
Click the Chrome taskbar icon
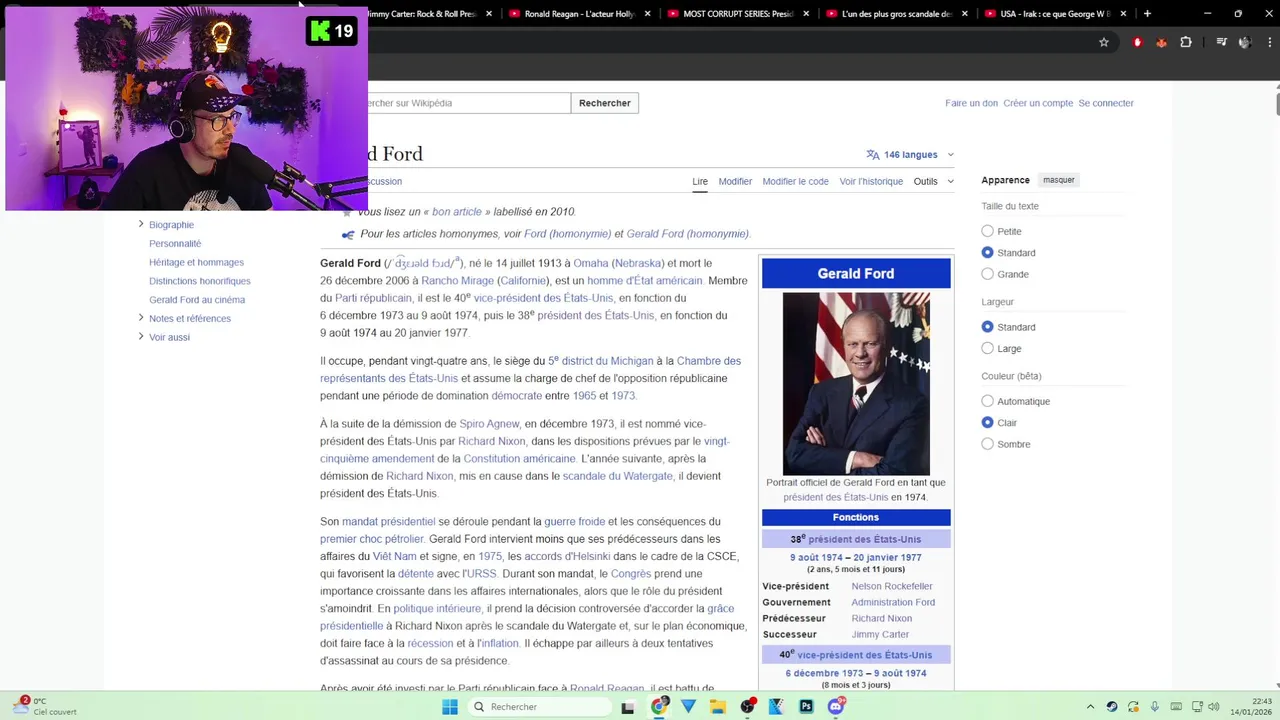click(659, 707)
